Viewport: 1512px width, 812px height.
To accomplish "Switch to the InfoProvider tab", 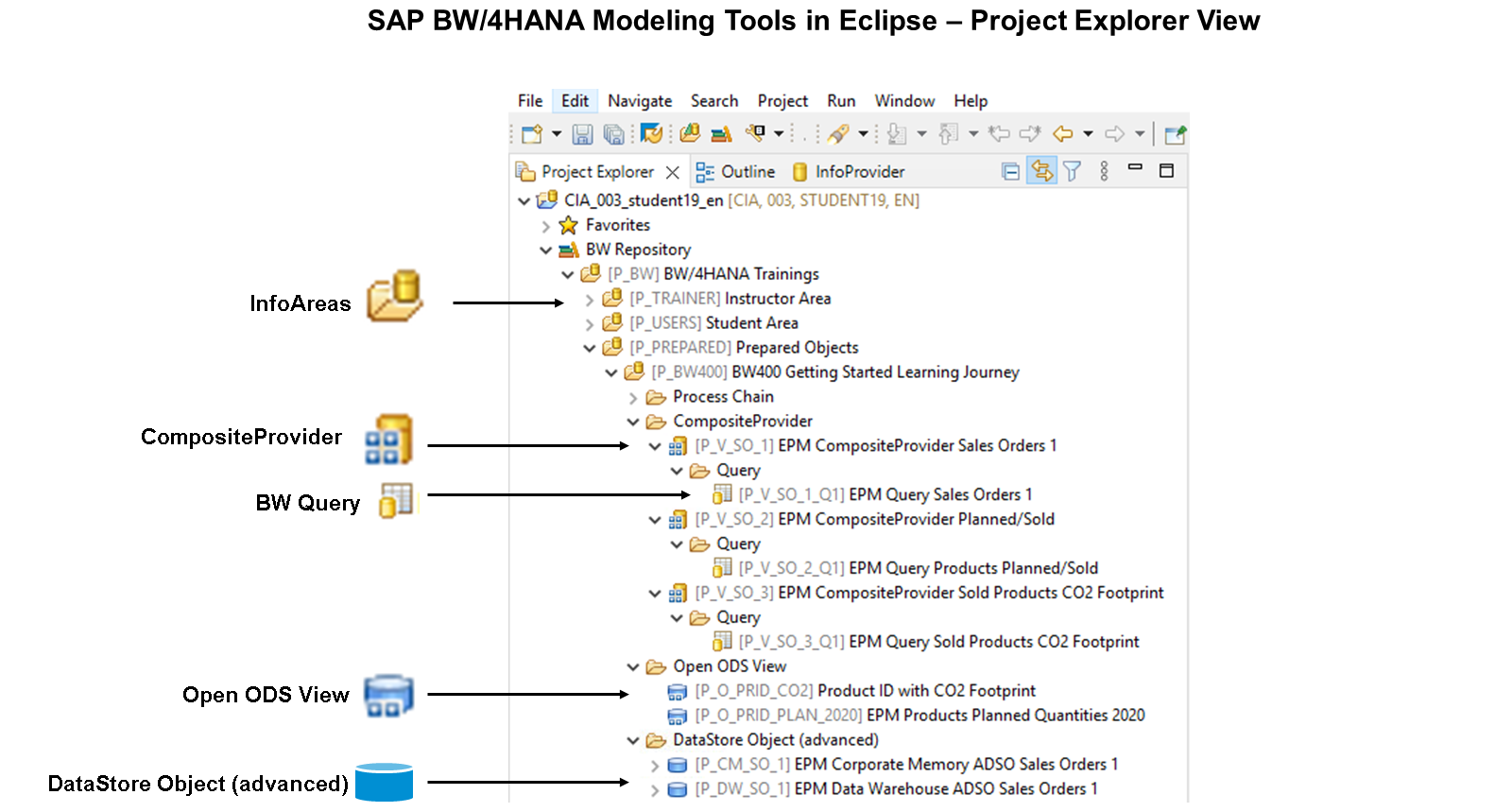I will [x=848, y=172].
